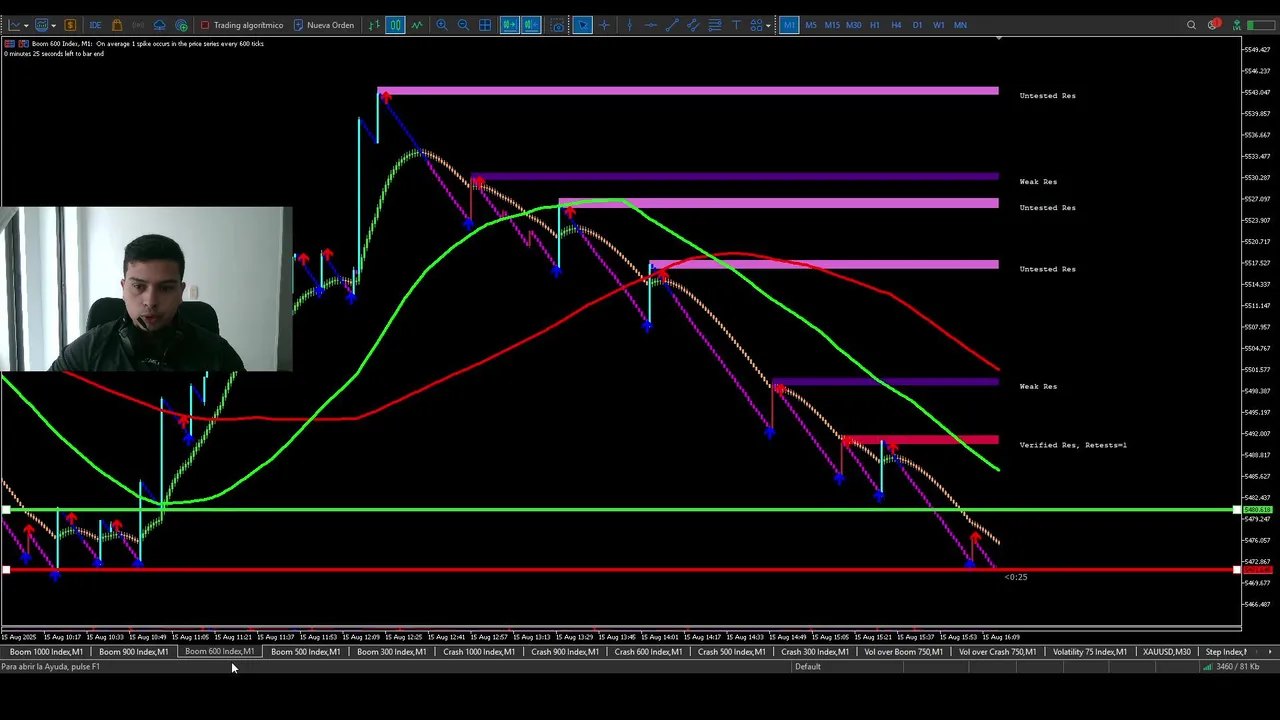Viewport: 1280px width, 720px height.
Task: Select the M1 timeframe
Action: (x=789, y=25)
